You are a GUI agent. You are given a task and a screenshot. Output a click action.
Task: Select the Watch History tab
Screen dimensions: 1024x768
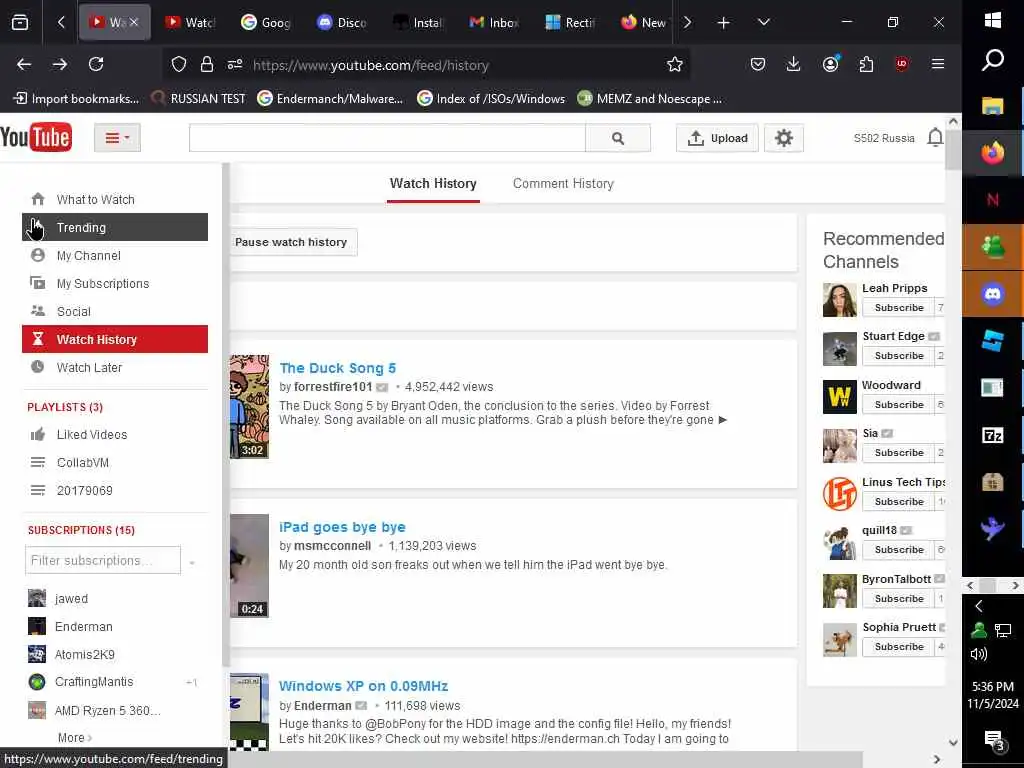point(433,184)
